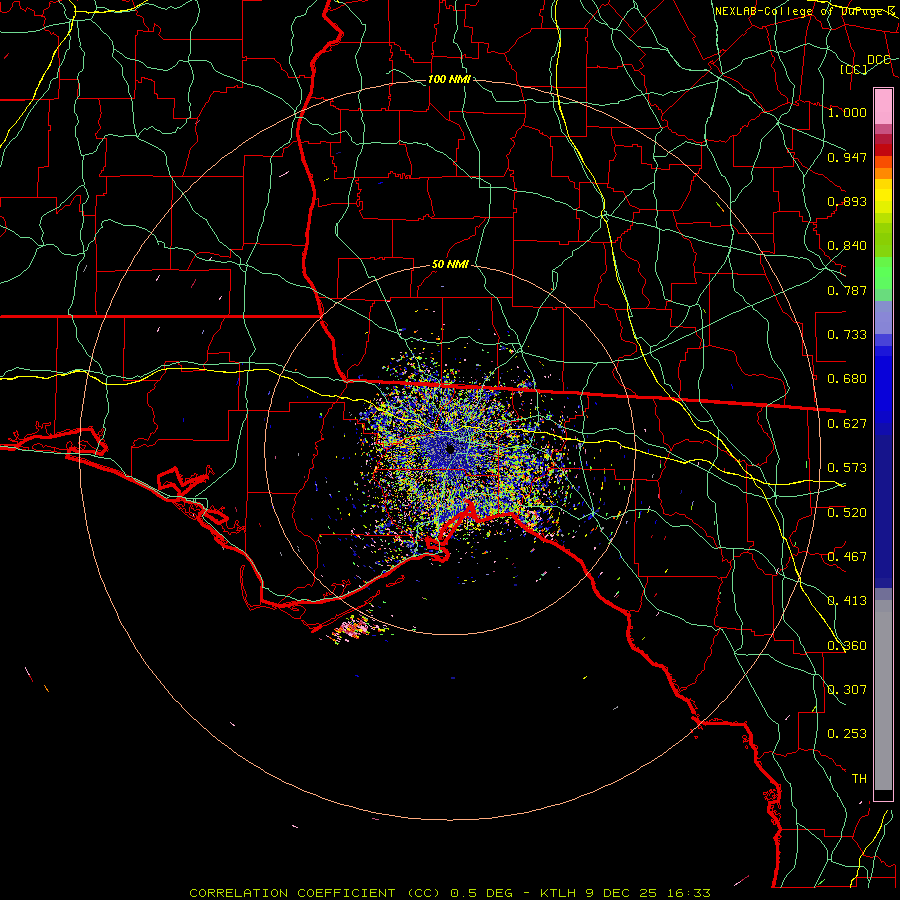Click the 0.627 color scale value
Screen dimensions: 900x900
[847, 424]
